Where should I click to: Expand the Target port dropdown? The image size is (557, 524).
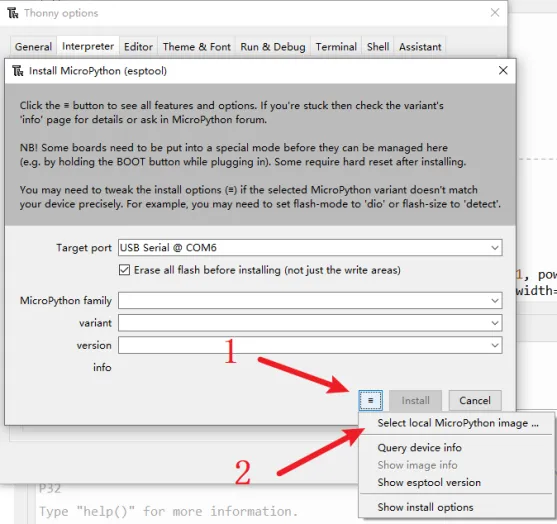(x=495, y=248)
